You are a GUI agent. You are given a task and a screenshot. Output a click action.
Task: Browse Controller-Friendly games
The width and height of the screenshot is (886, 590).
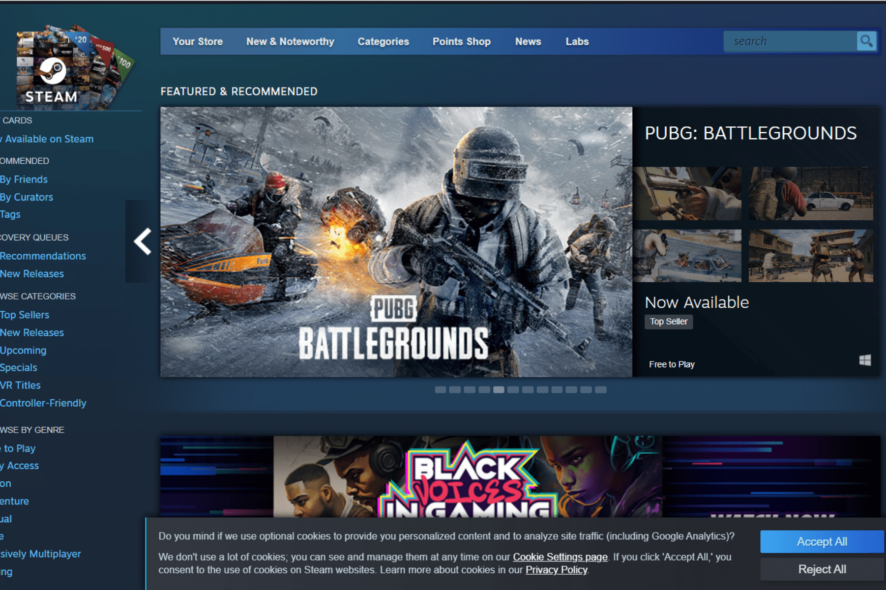pyautogui.click(x=43, y=403)
